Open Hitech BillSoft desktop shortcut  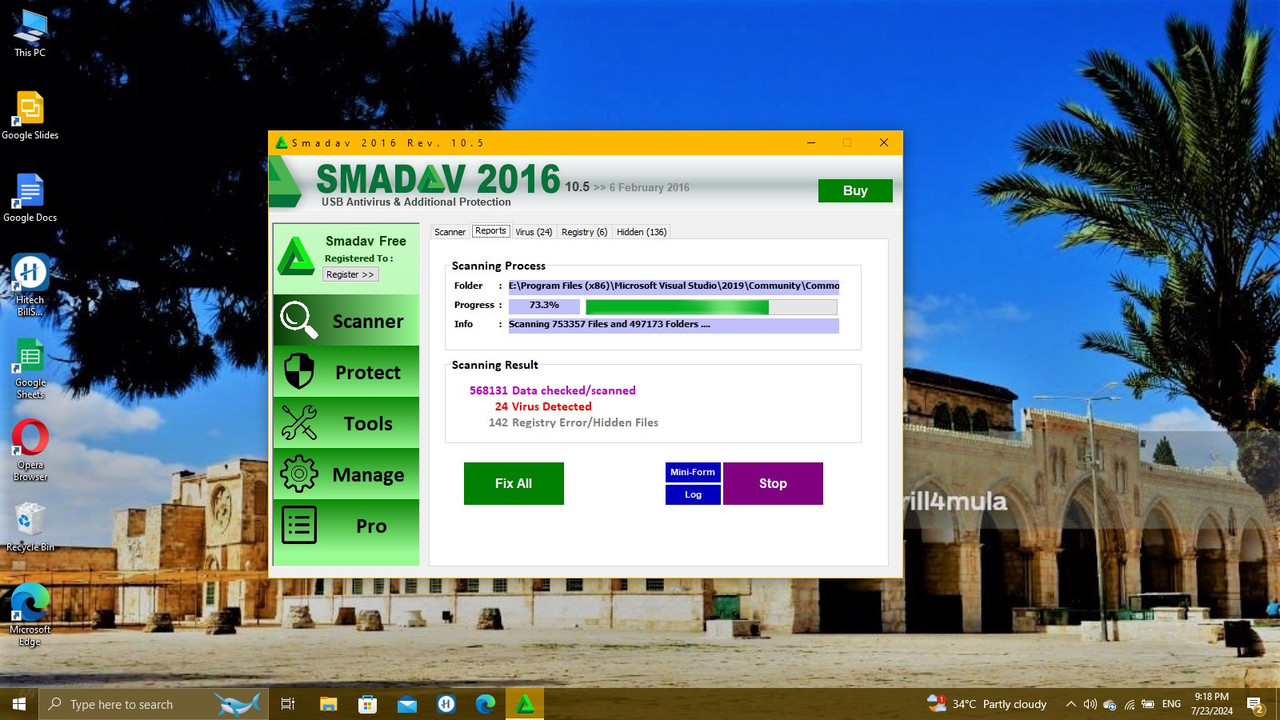(30, 286)
